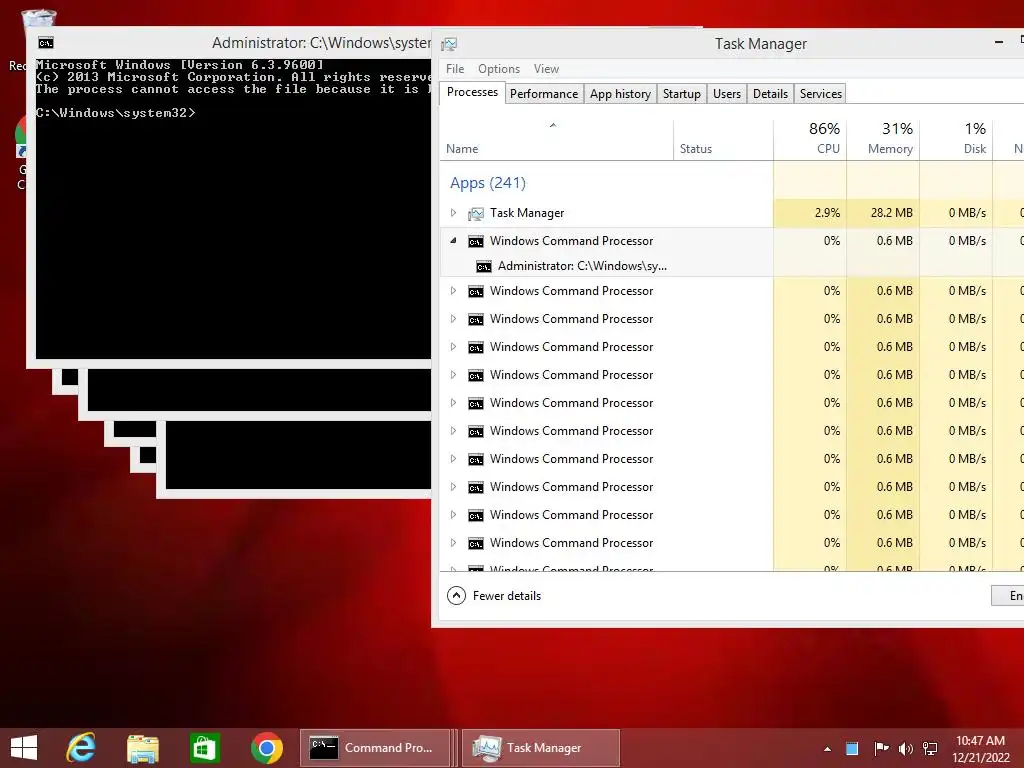Open File Explorer from the taskbar

click(x=142, y=748)
